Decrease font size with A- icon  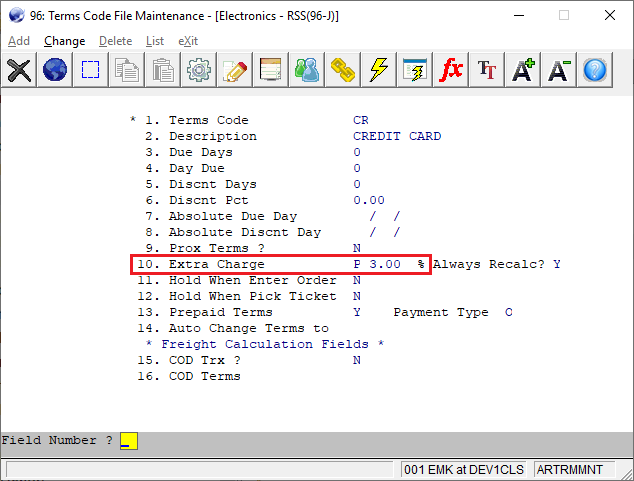(559, 70)
